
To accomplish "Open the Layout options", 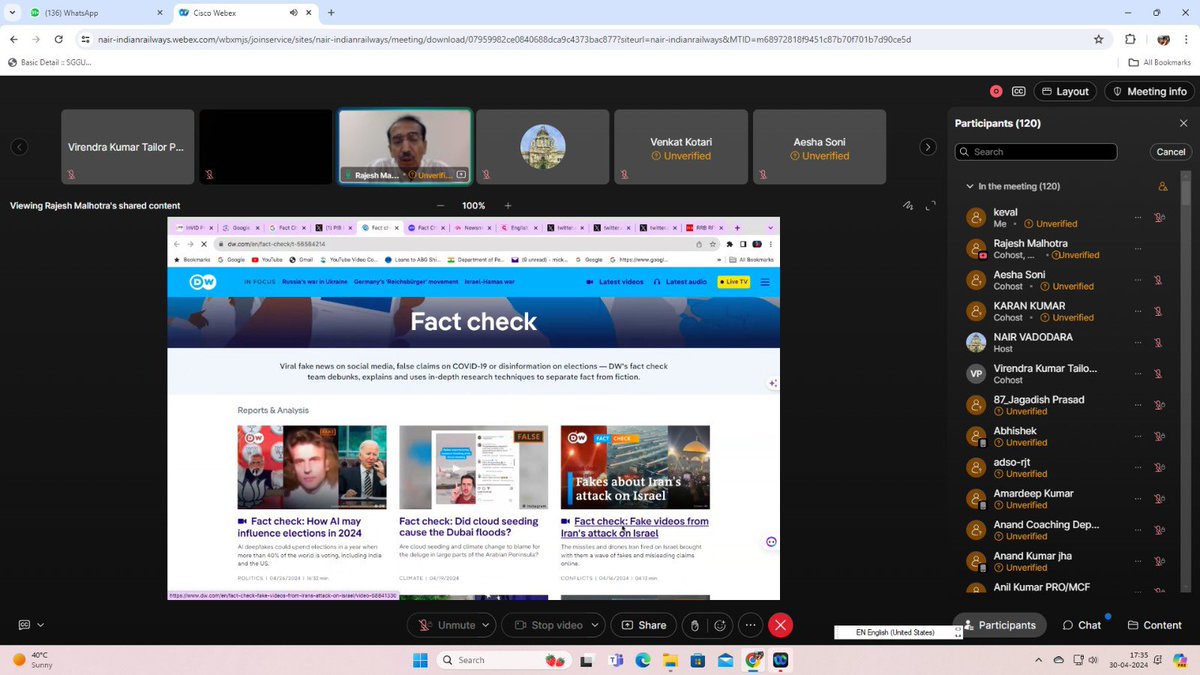I will click(x=1065, y=91).
